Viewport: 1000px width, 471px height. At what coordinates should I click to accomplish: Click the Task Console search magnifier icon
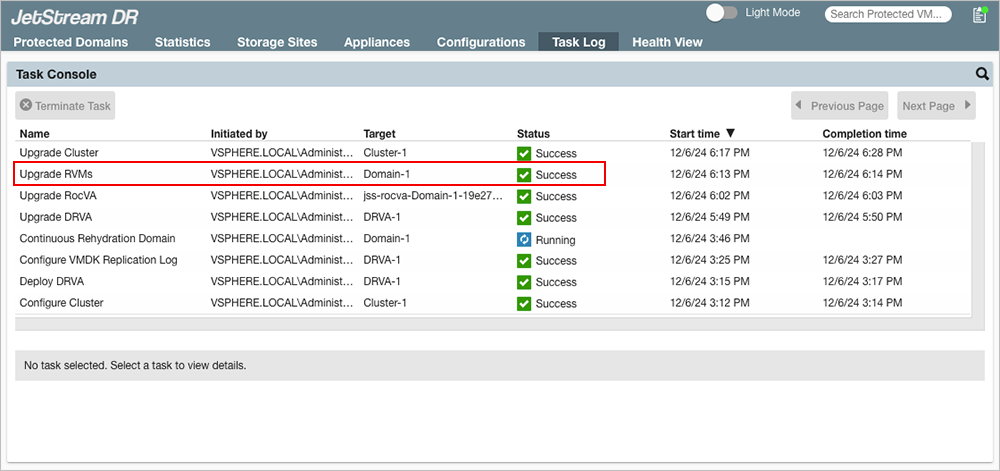[x=982, y=74]
